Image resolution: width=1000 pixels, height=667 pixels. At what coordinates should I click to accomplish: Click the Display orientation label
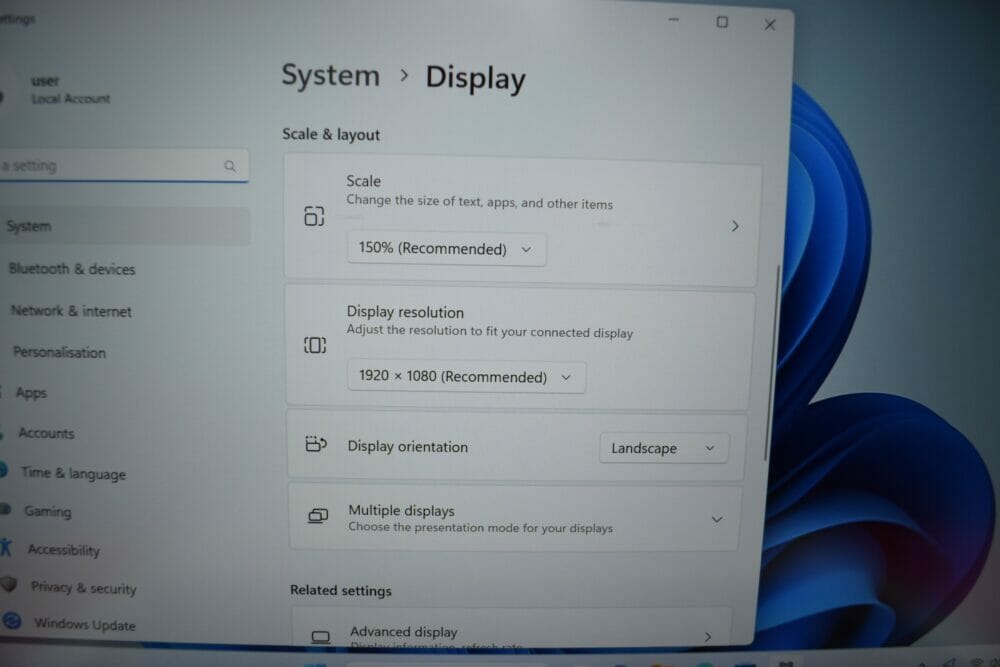408,446
